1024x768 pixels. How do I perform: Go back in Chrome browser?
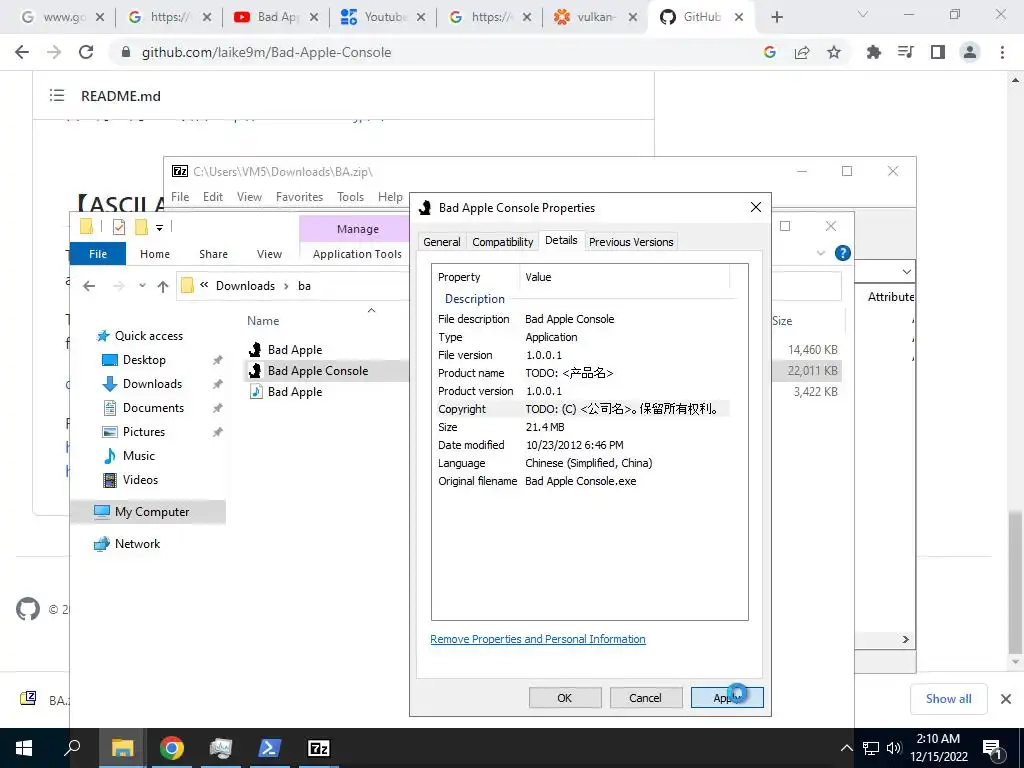coord(22,52)
